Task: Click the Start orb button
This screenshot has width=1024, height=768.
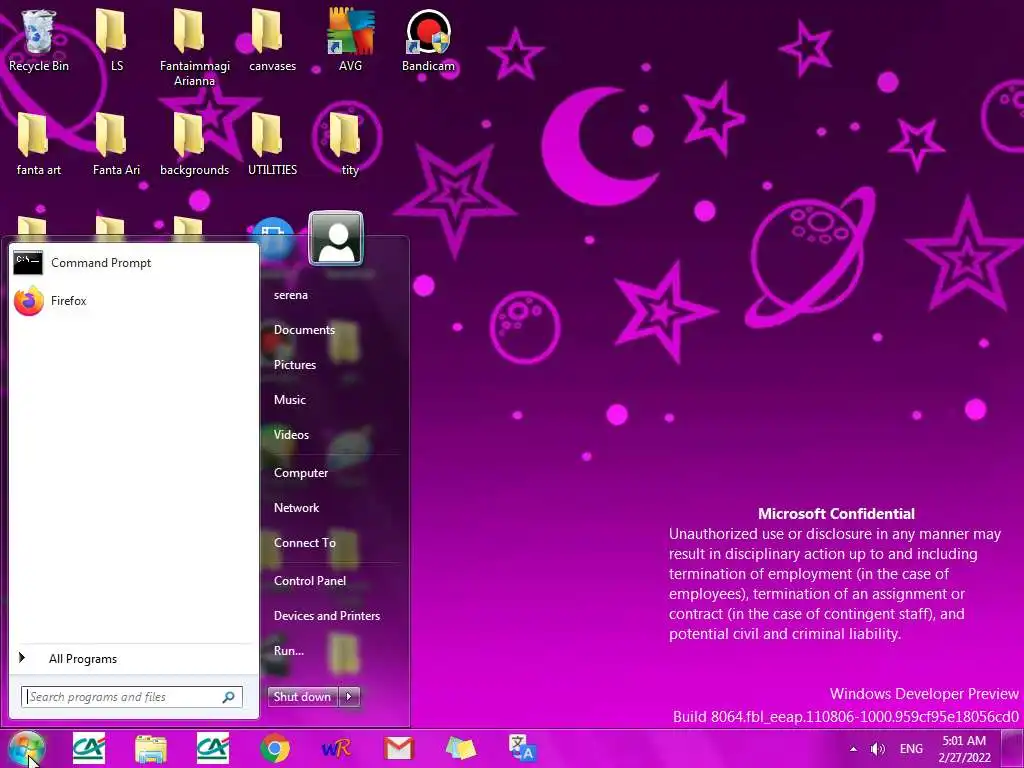Action: 27,749
